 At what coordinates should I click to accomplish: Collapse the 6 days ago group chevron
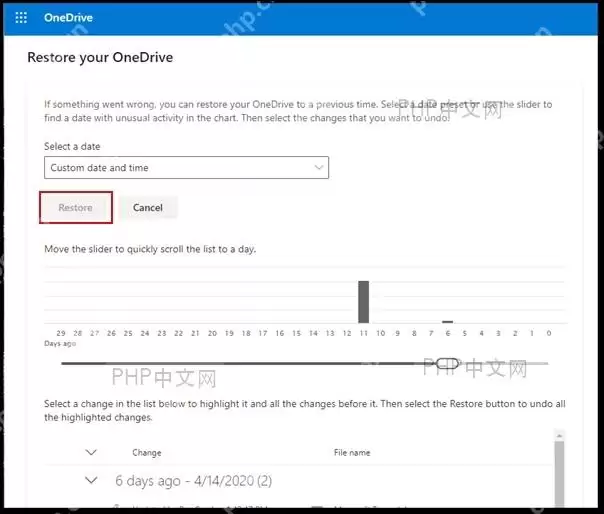point(91,480)
